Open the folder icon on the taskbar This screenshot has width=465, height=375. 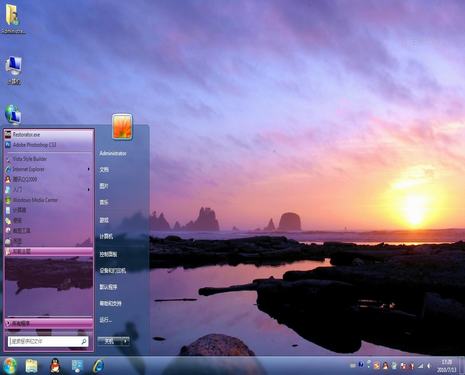click(32, 366)
